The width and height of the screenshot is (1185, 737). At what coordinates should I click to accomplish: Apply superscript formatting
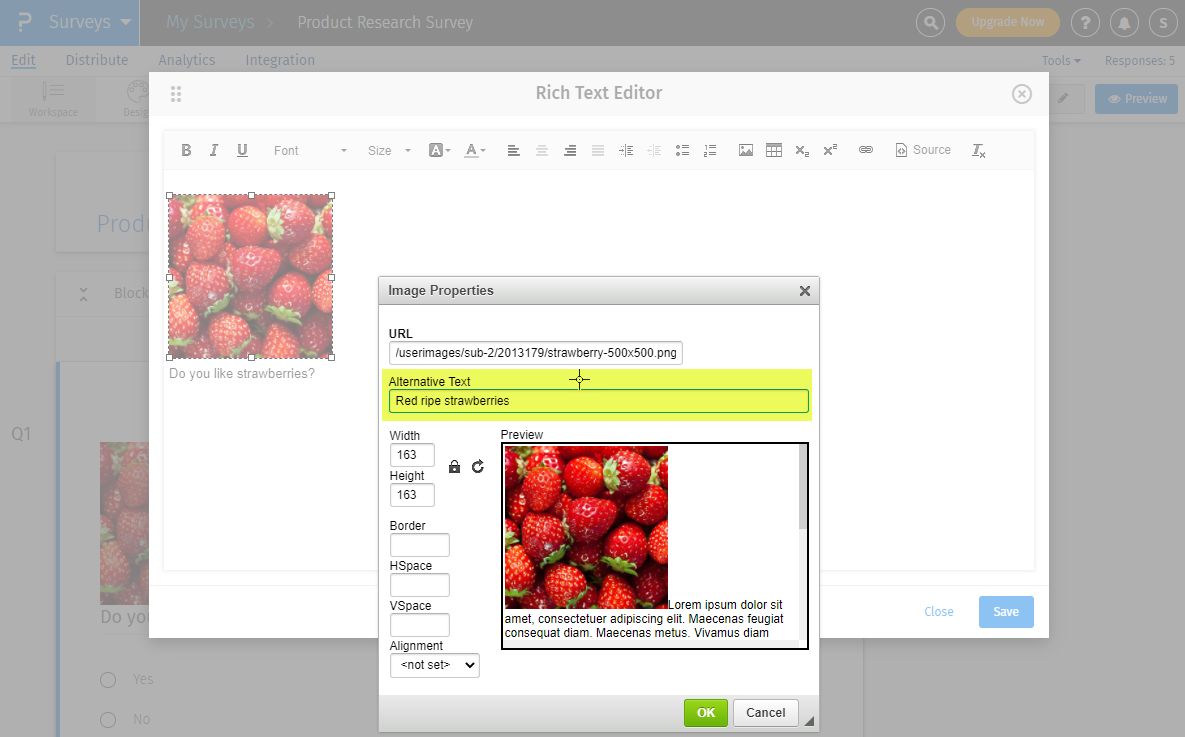[x=830, y=150]
